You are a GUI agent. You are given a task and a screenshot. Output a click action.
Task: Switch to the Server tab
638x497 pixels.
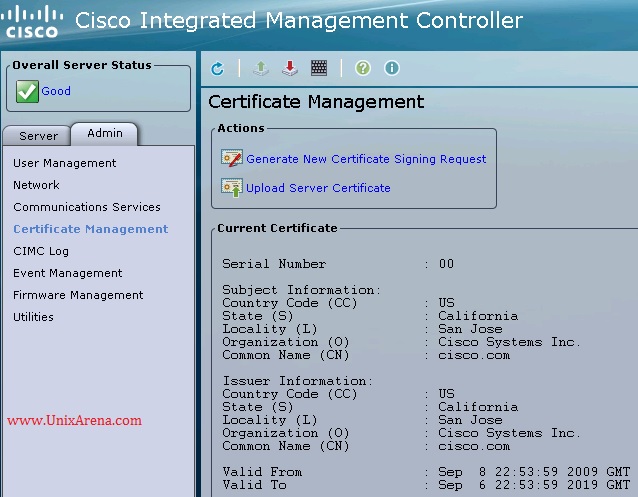click(x=38, y=136)
